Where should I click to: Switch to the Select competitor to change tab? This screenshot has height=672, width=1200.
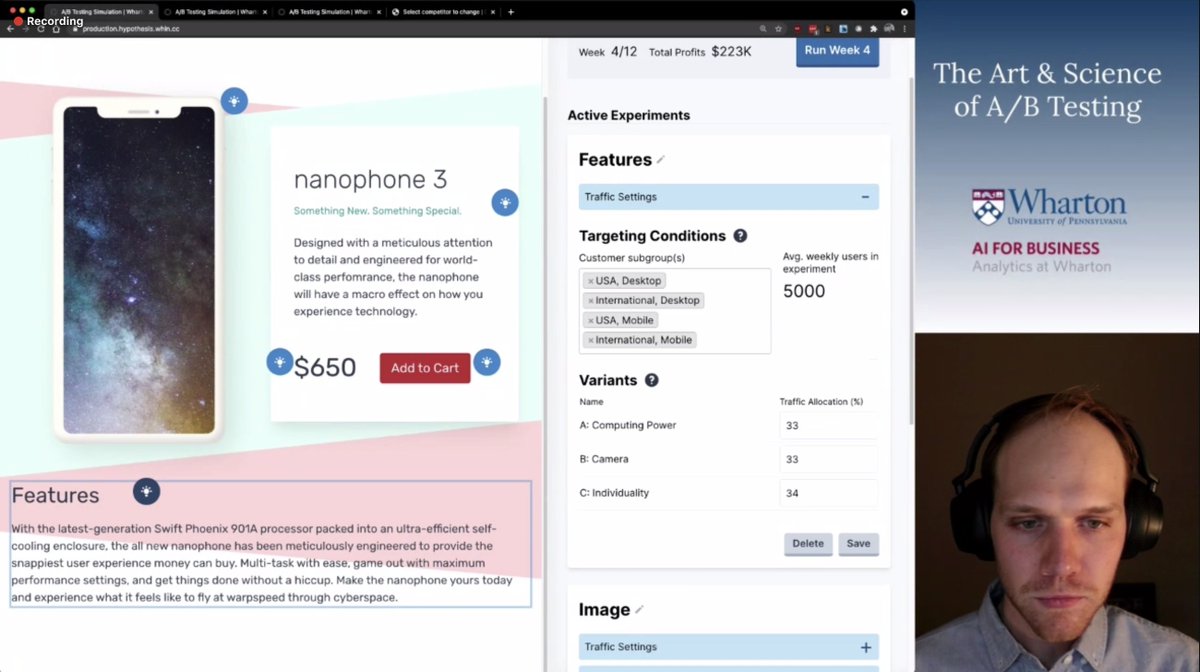(444, 12)
